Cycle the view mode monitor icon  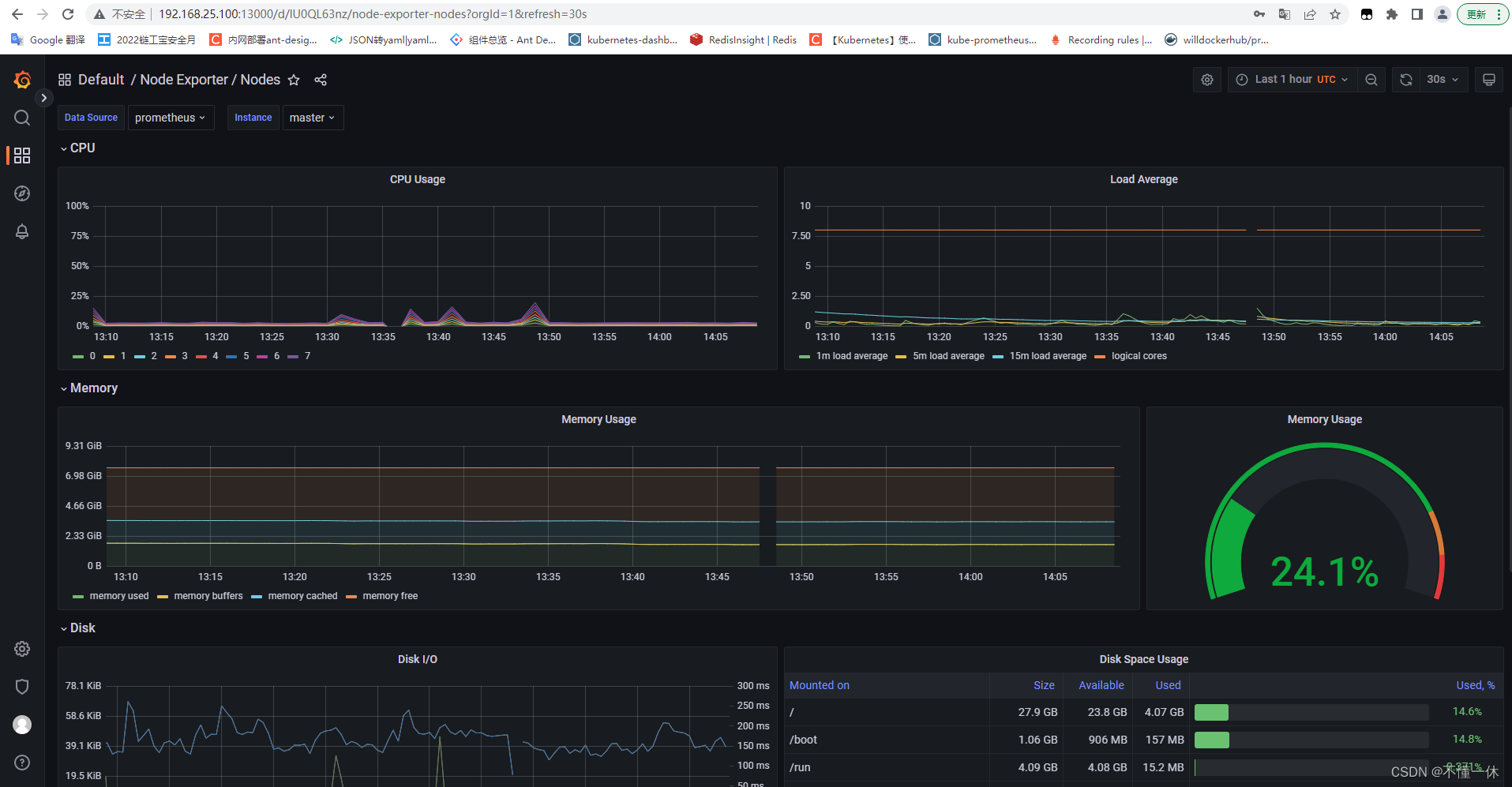(1489, 80)
